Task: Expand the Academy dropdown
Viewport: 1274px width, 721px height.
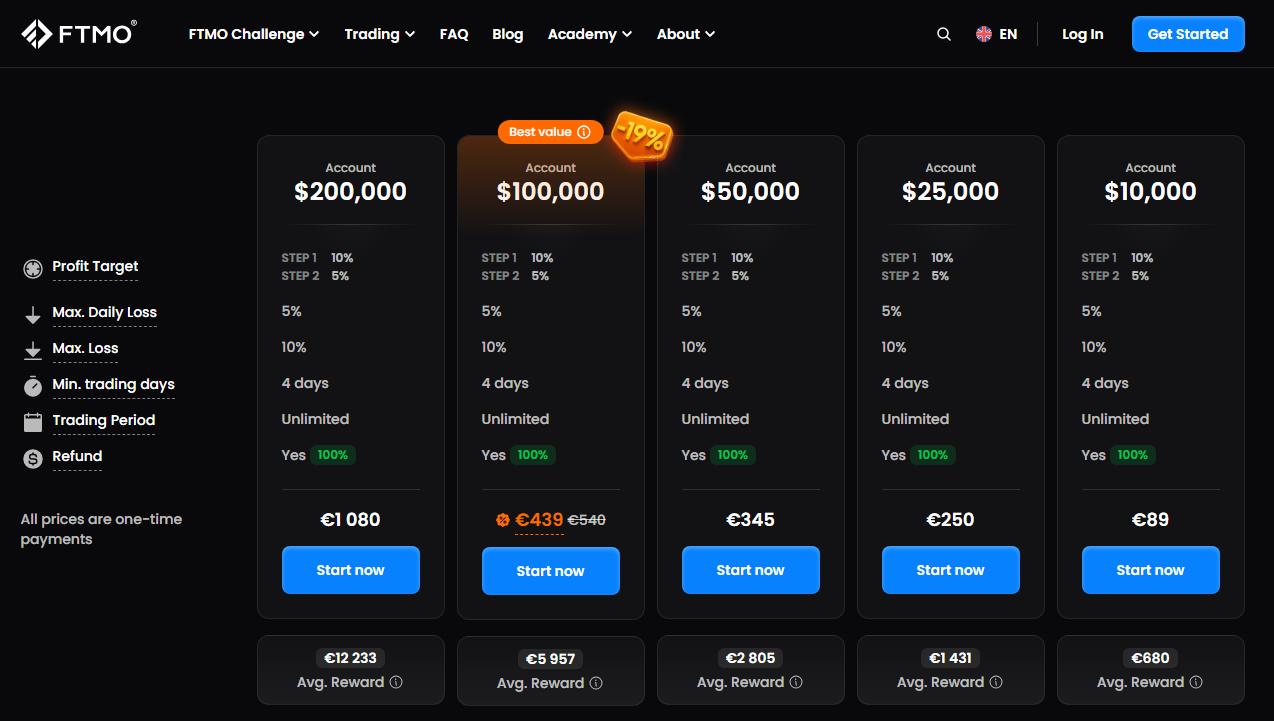Action: 589,33
